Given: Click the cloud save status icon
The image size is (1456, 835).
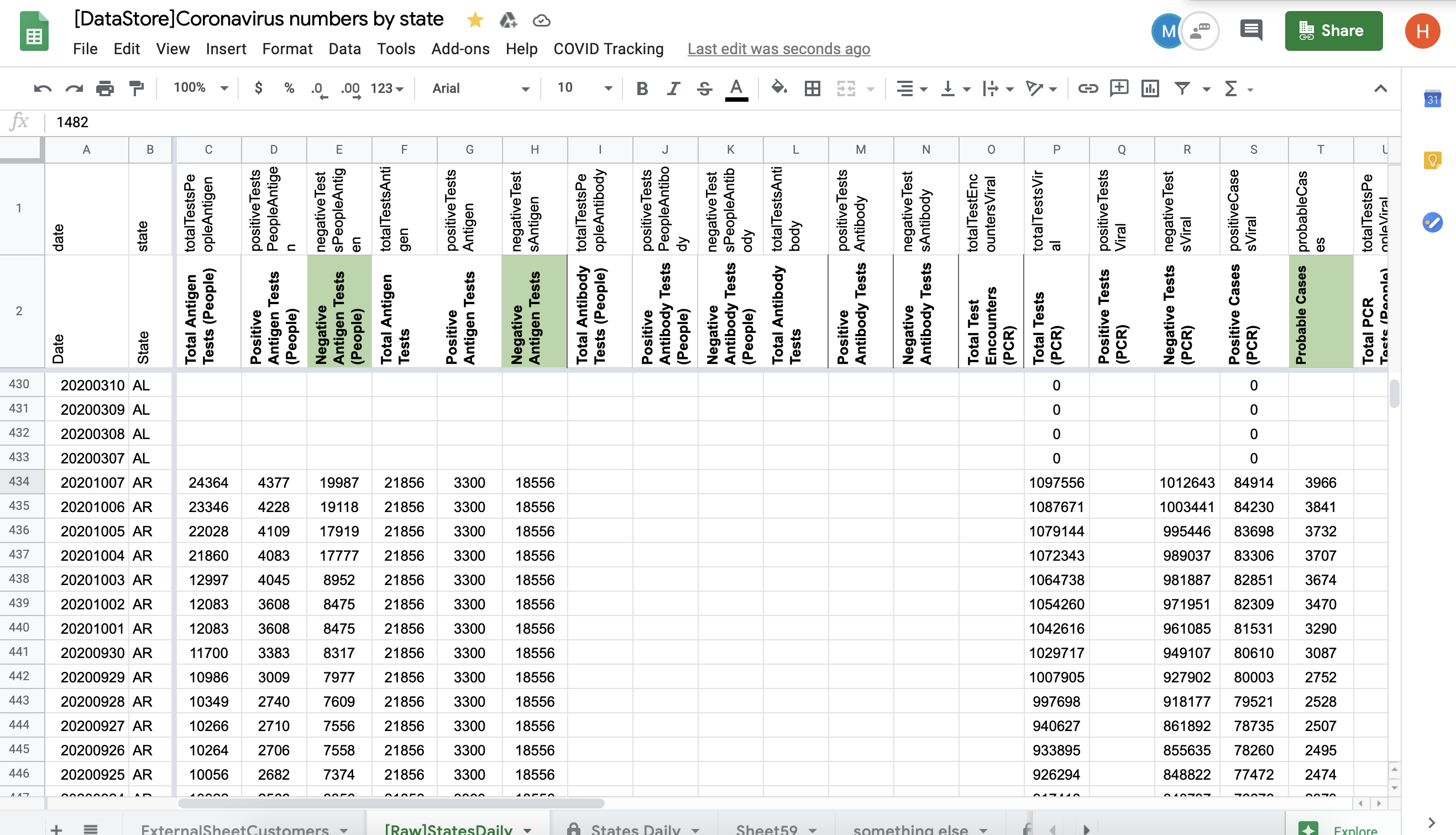Looking at the screenshot, I should [541, 20].
